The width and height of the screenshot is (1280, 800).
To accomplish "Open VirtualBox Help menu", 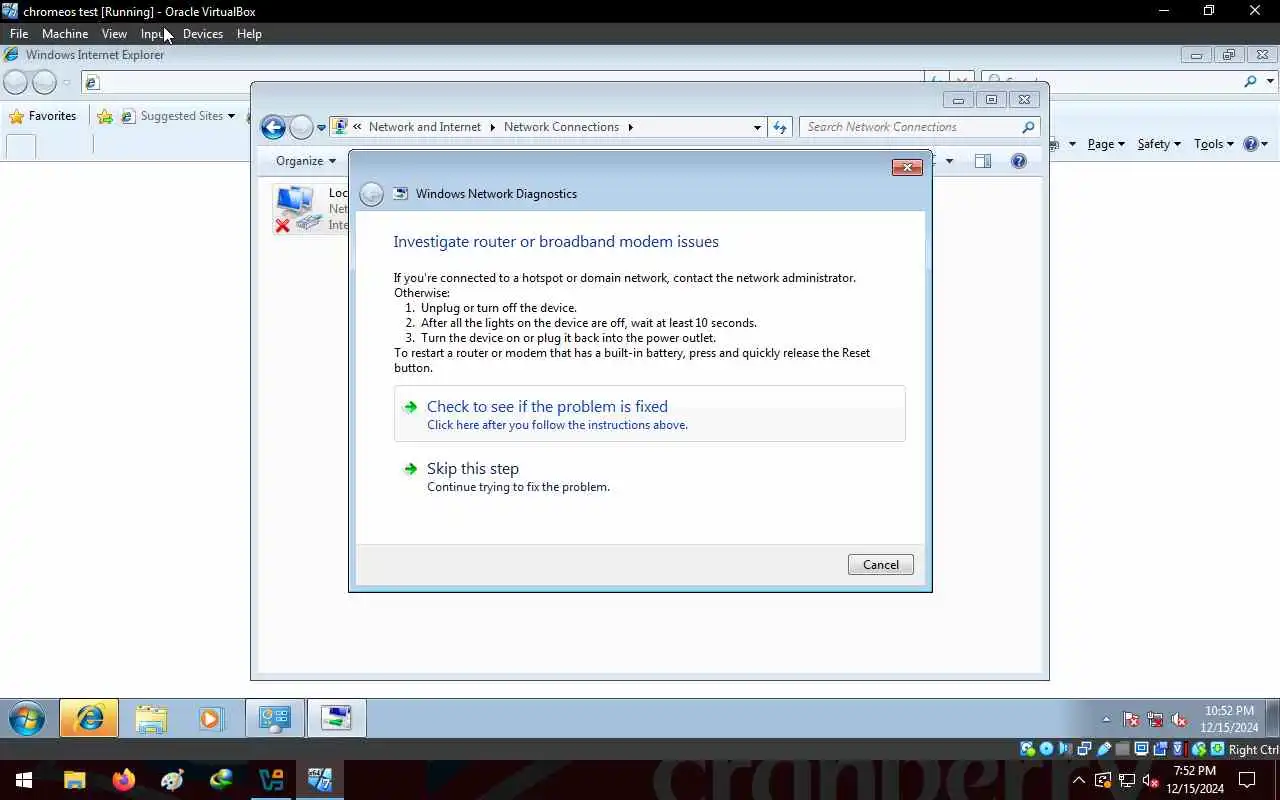I will [x=249, y=34].
